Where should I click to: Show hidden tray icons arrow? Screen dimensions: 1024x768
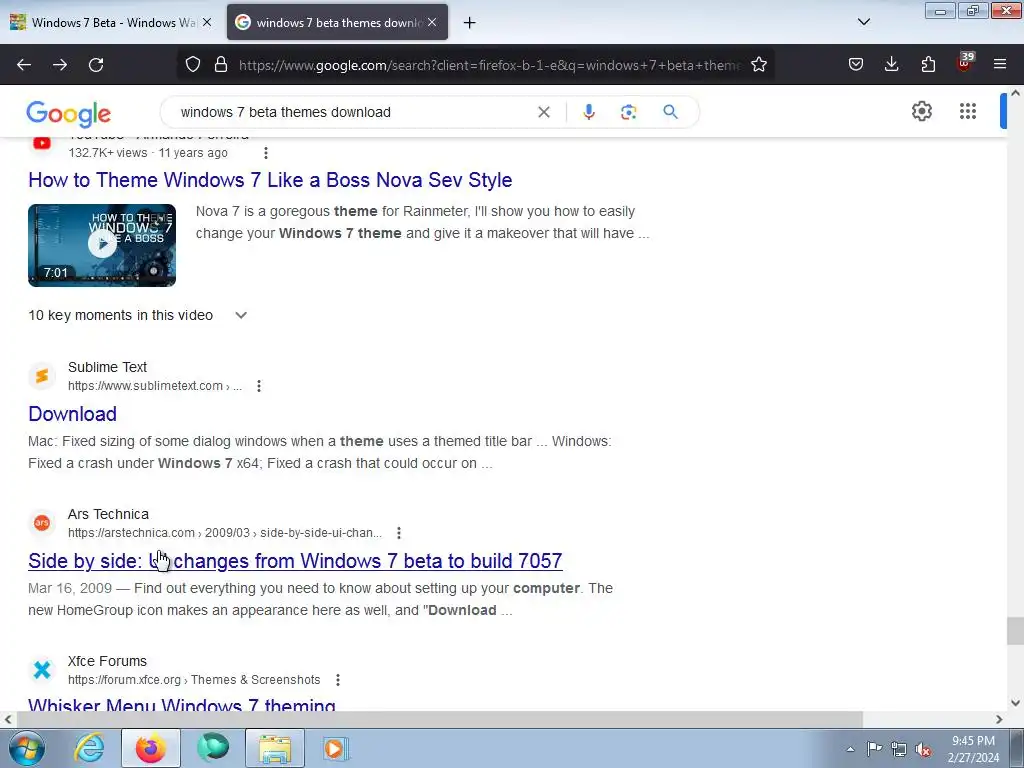tap(850, 749)
